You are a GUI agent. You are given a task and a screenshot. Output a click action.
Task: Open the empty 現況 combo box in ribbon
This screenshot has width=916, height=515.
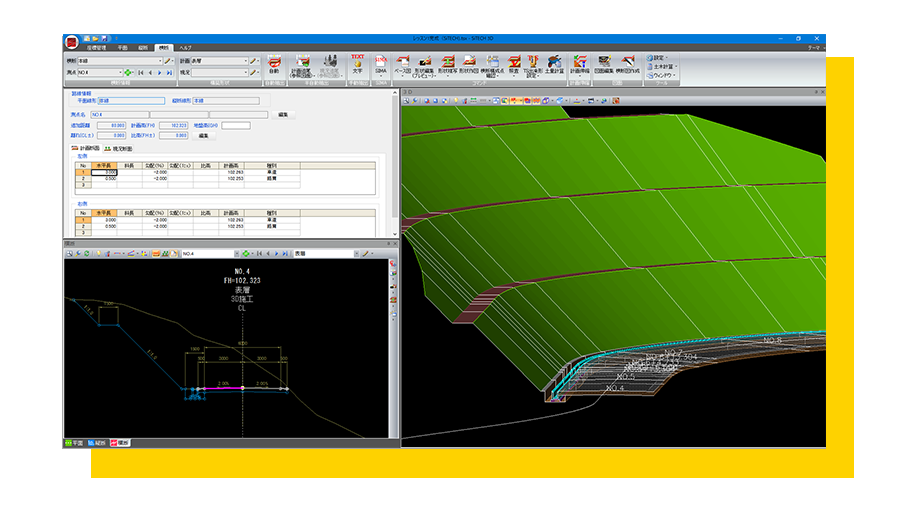click(220, 72)
